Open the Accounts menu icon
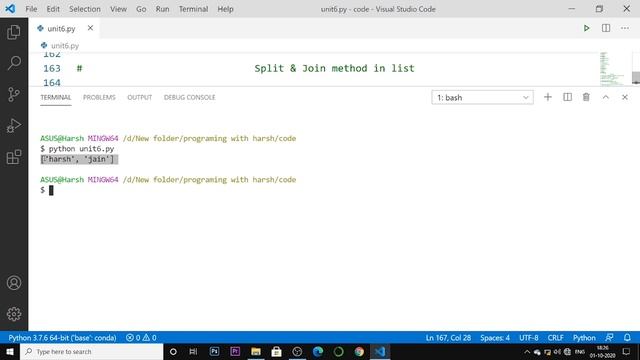The height and width of the screenshot is (360, 640). [14, 282]
